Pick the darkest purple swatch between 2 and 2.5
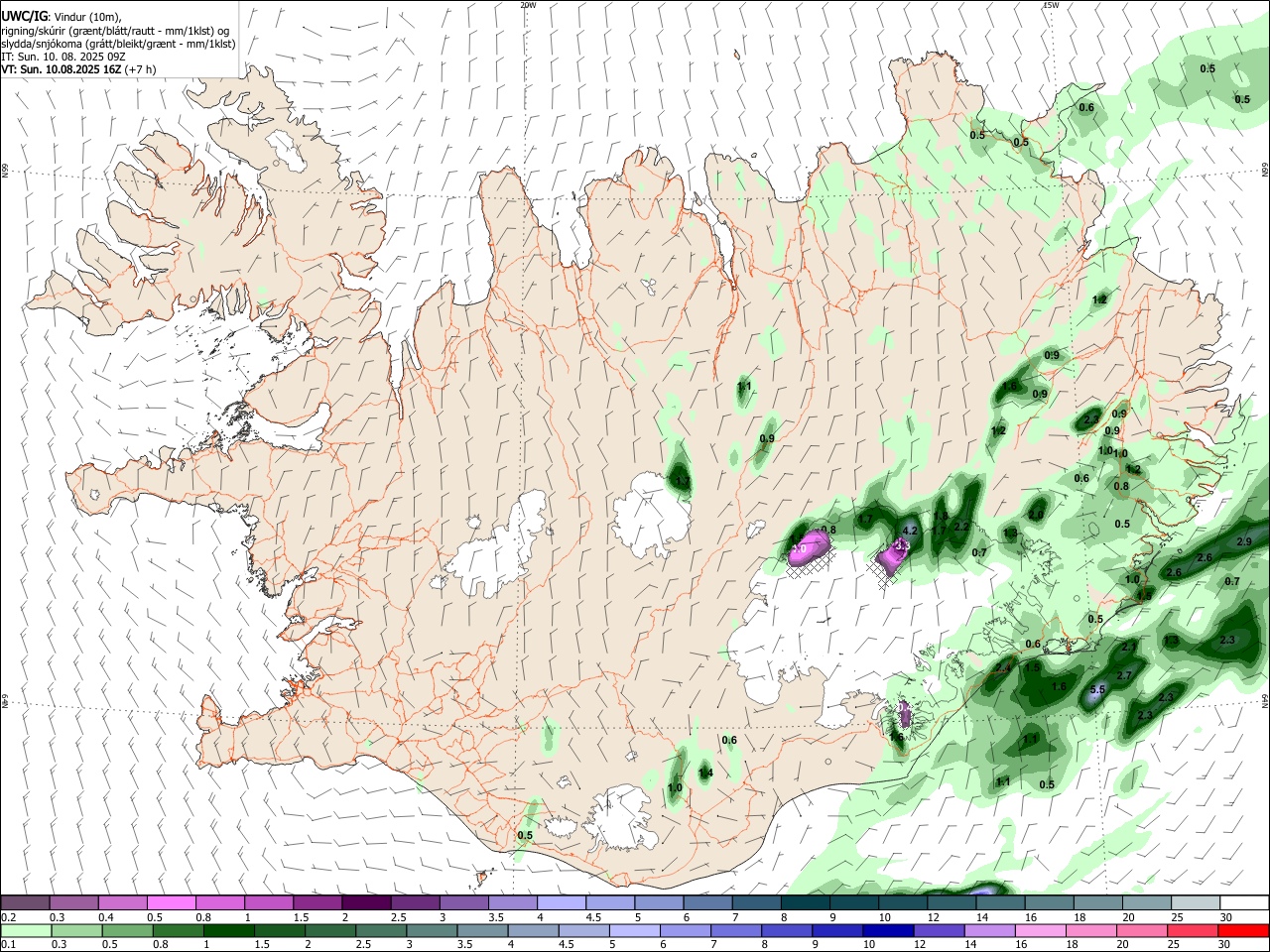This screenshot has width=1270, height=952. (366, 902)
